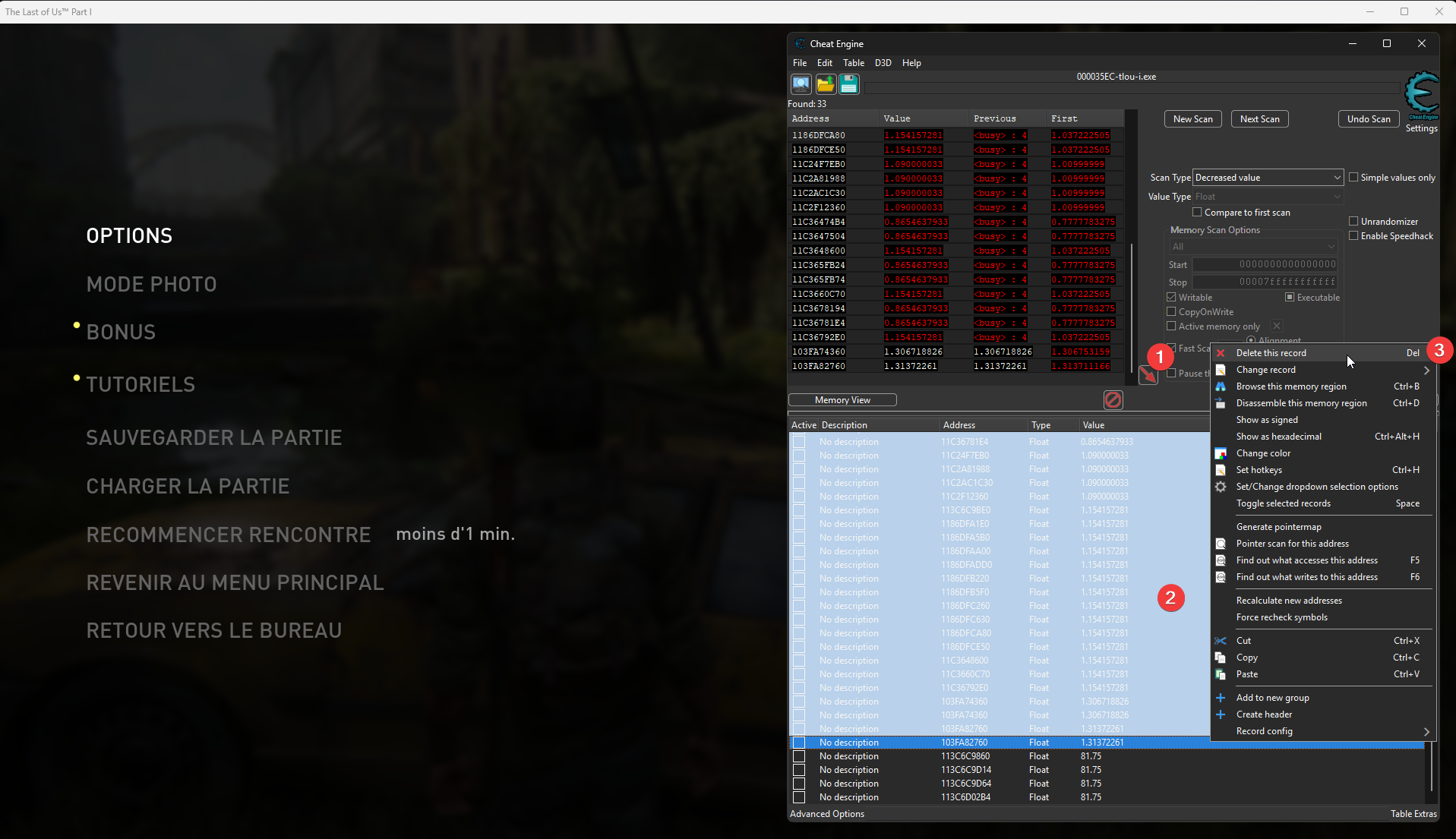Image resolution: width=1456 pixels, height=839 pixels.
Task: Select SAUVEGARDER LA PARTIE in the game menu
Action: tap(214, 438)
